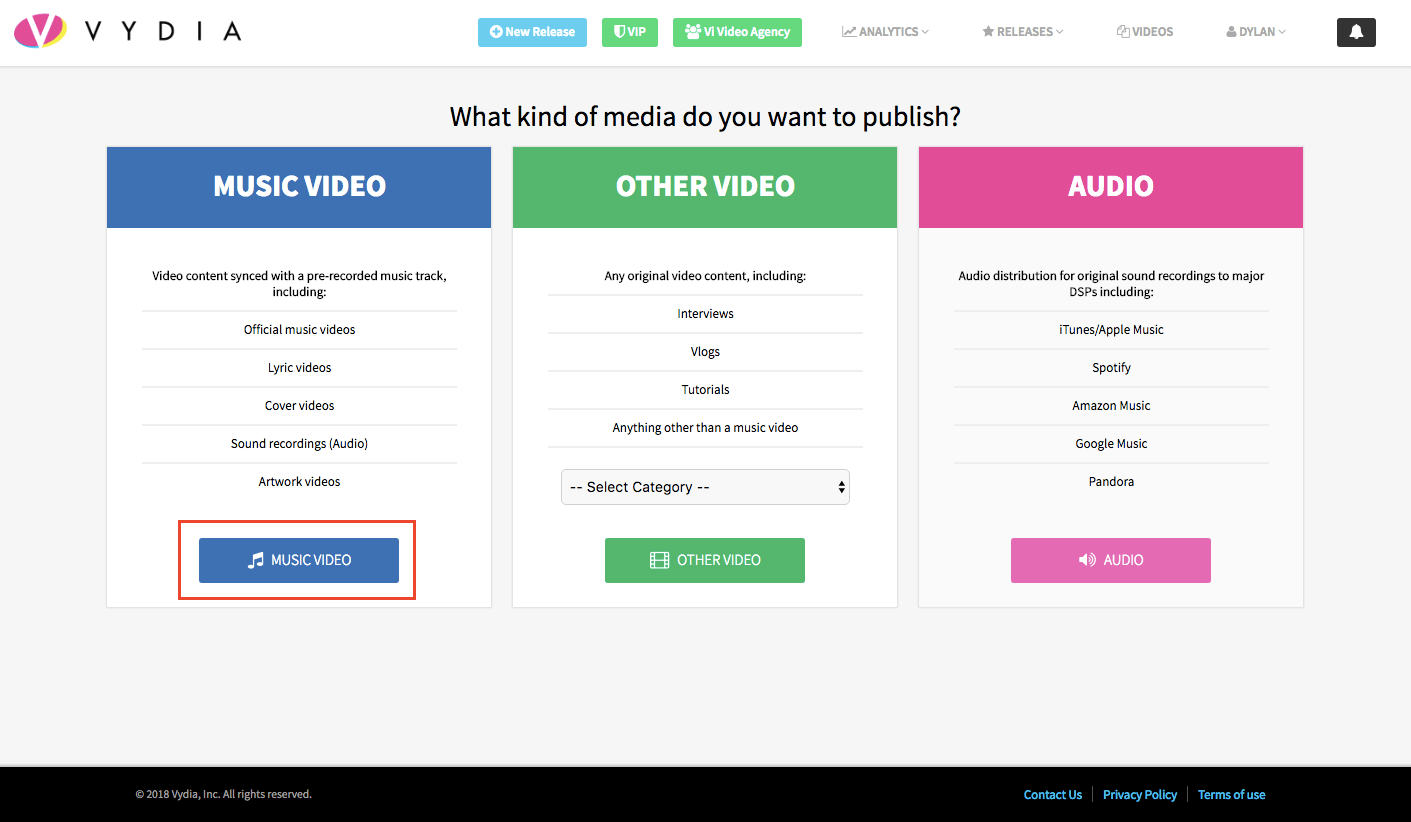Click the Vydia logo

coord(128,31)
